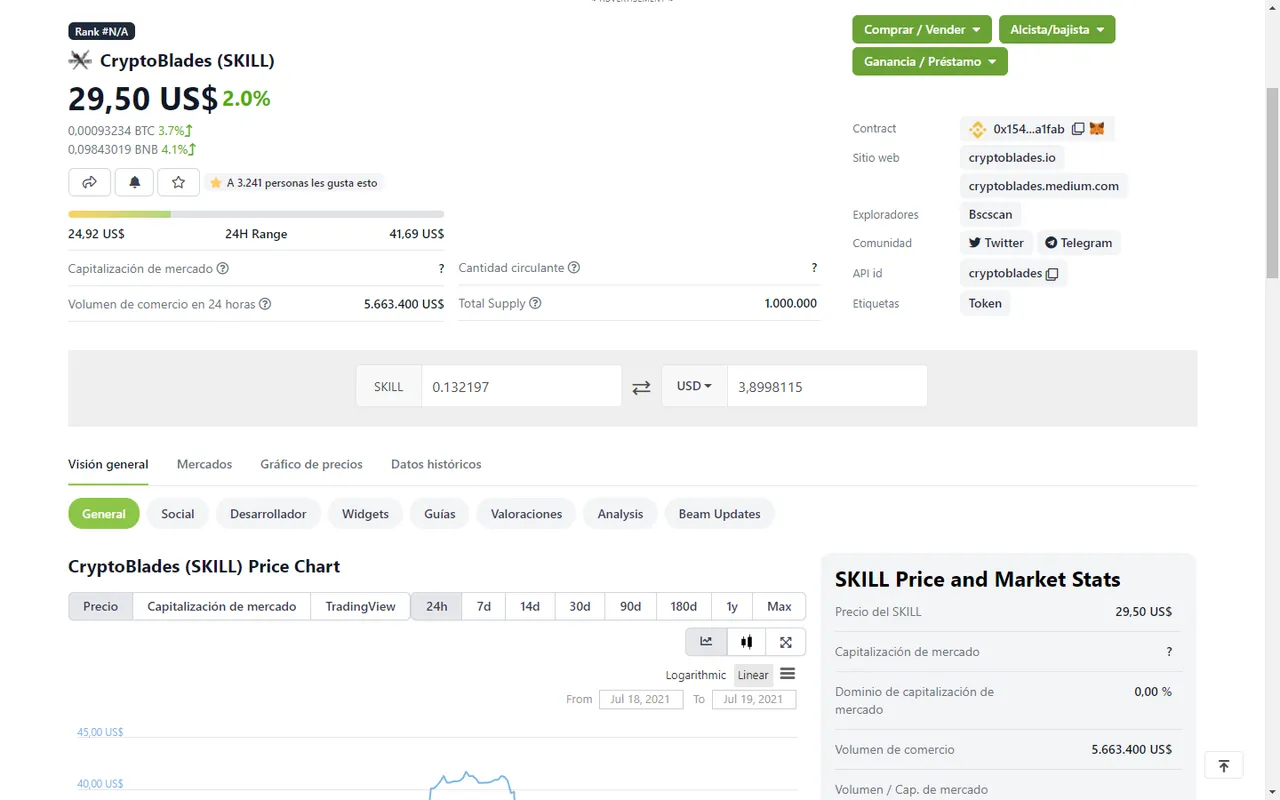Expand chart to fullscreen
The image size is (1280, 800).
click(786, 642)
